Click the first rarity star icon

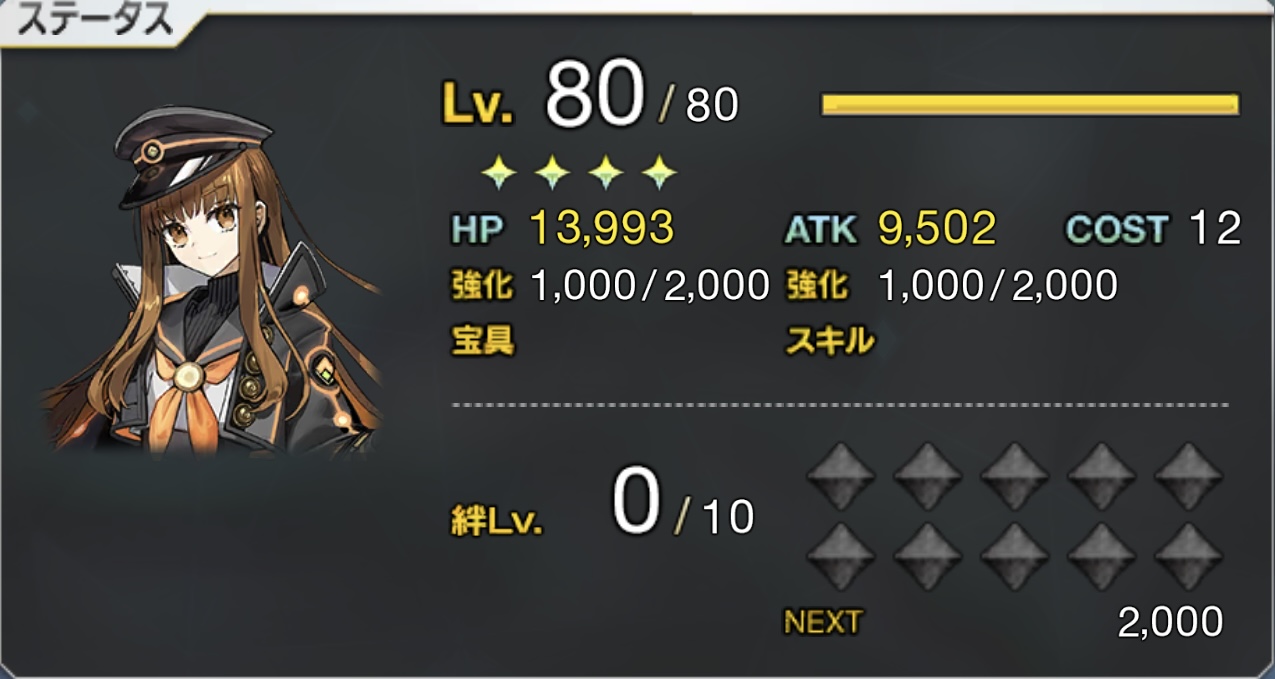(x=498, y=174)
